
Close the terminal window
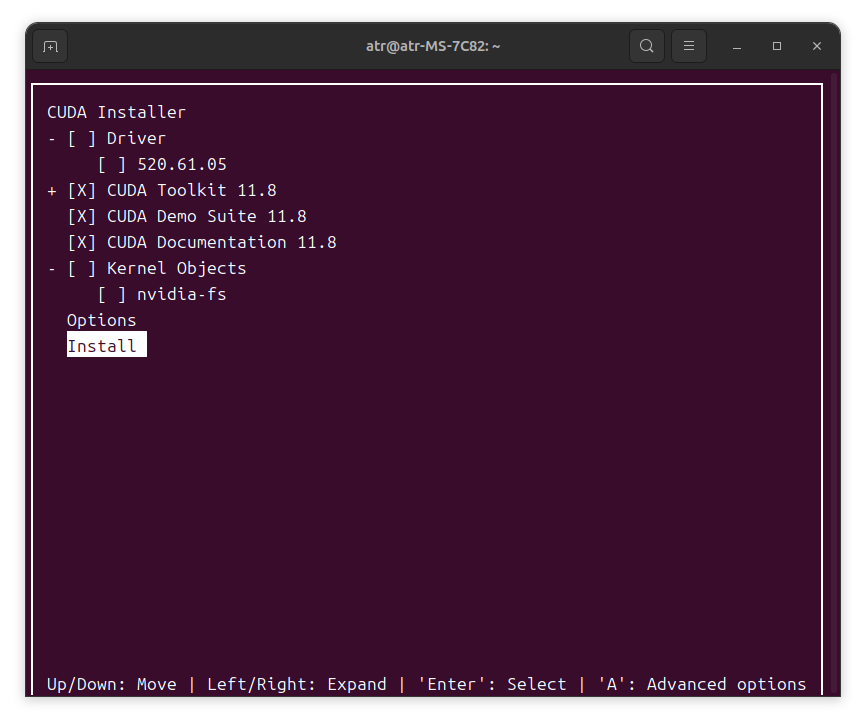[x=817, y=46]
